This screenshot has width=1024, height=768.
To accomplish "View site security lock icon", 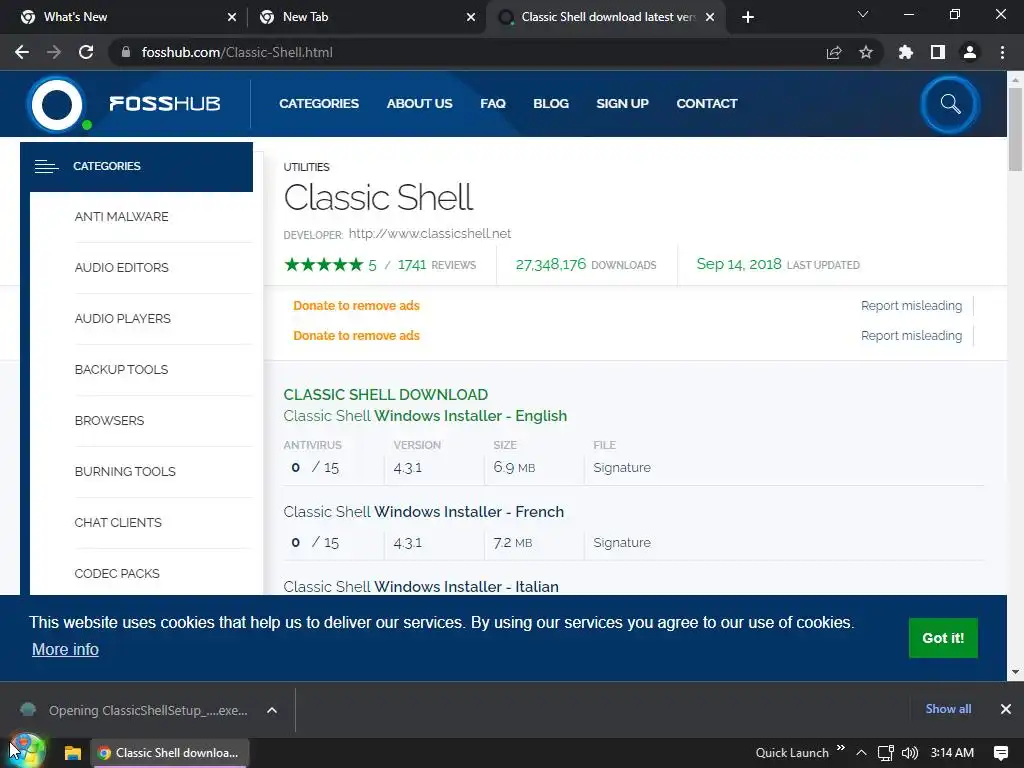I will point(126,52).
